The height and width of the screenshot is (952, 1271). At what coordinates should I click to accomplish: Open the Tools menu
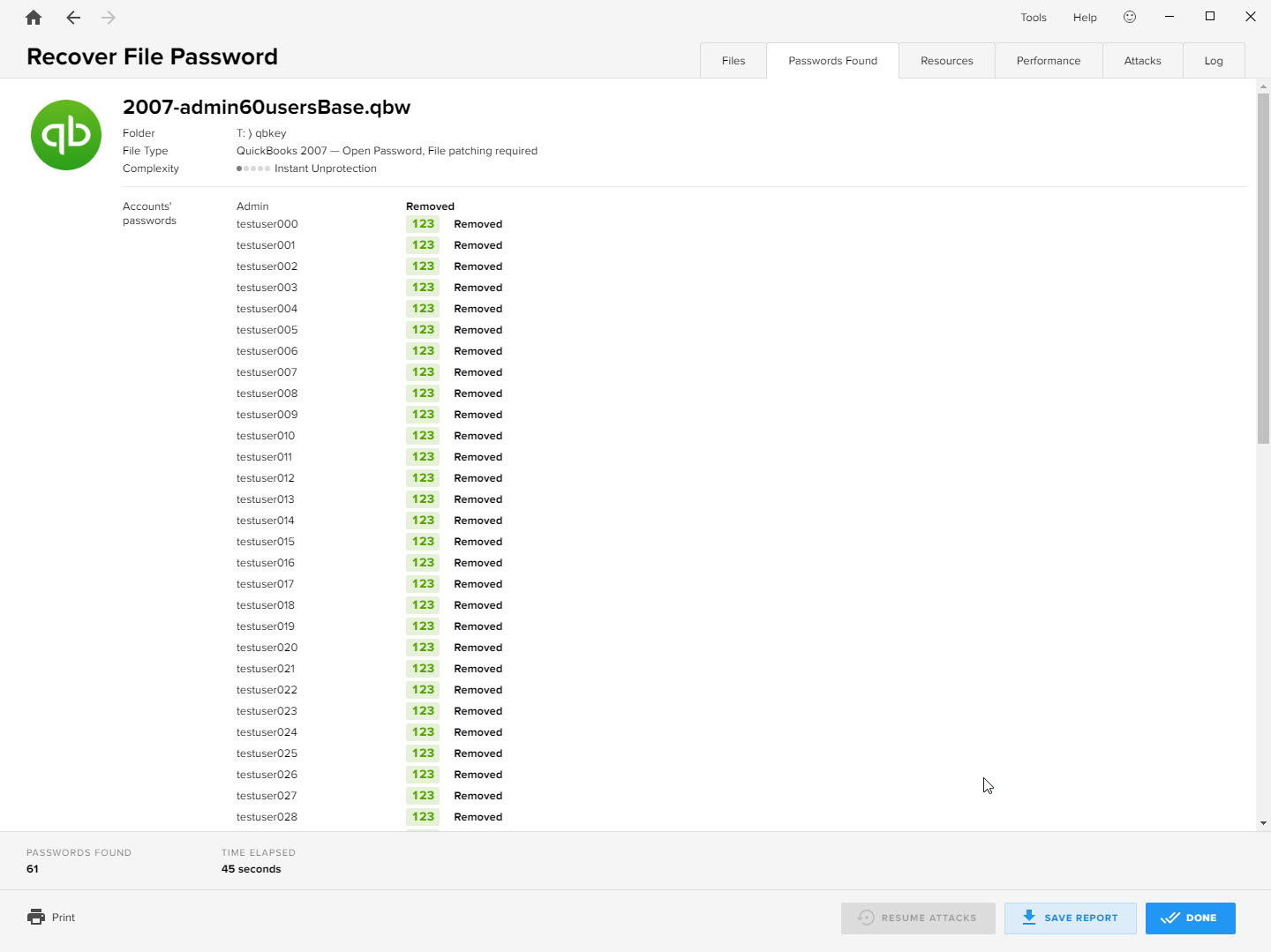1033,18
